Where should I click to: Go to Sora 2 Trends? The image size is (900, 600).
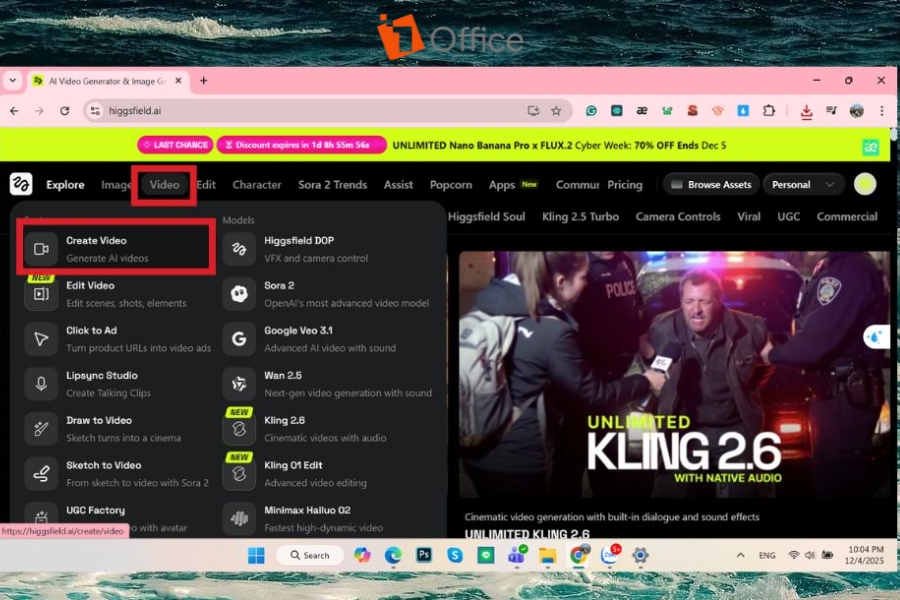(x=332, y=184)
